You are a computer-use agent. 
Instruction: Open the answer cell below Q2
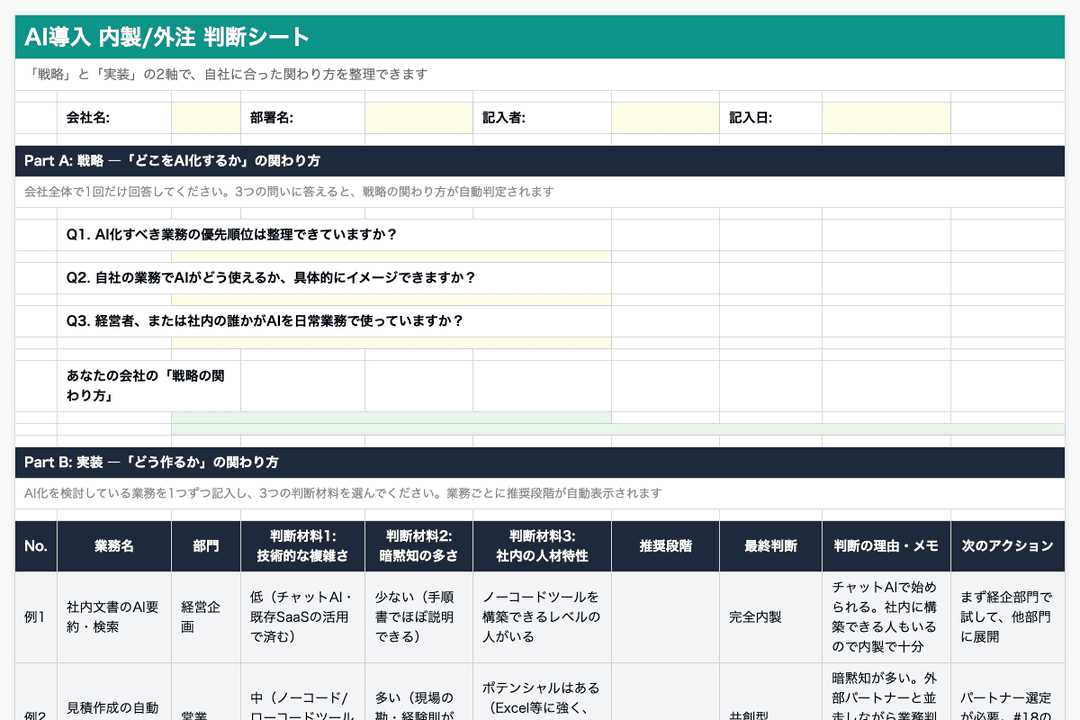390,297
